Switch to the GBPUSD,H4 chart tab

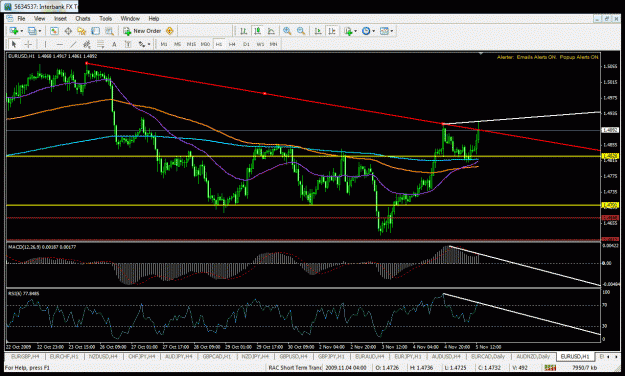(293, 356)
